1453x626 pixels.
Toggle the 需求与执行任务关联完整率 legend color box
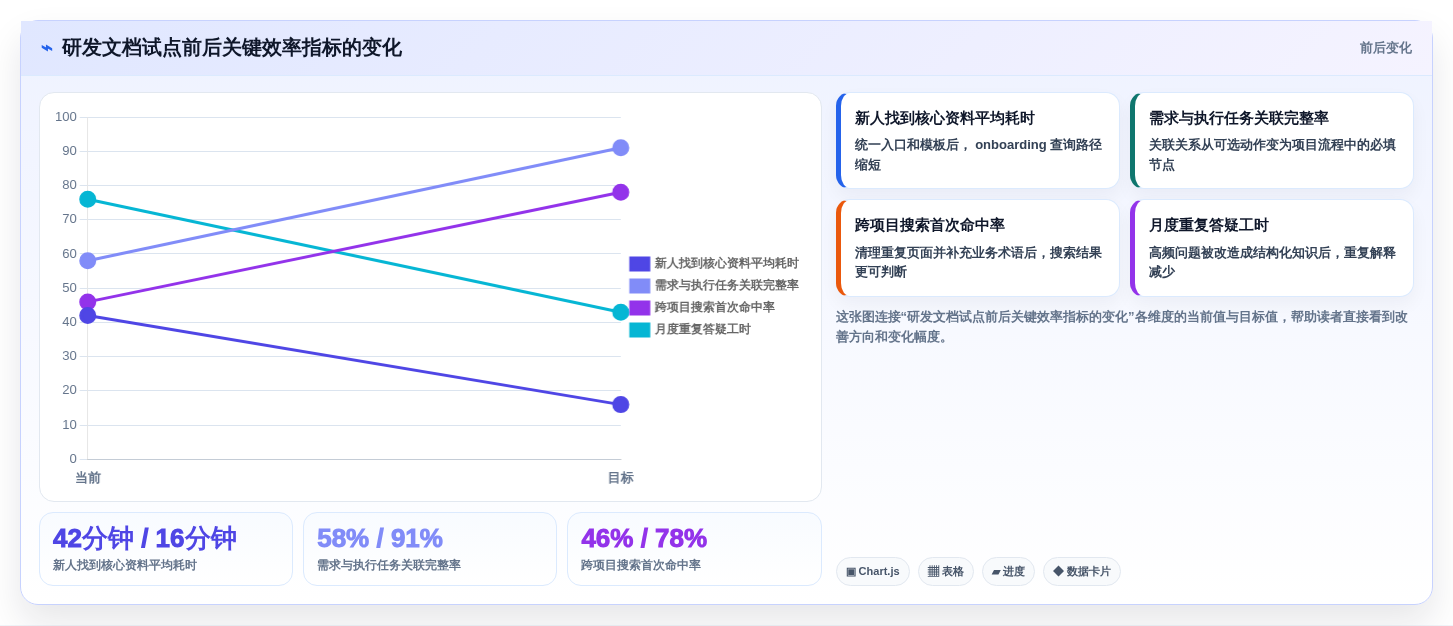[x=640, y=286]
